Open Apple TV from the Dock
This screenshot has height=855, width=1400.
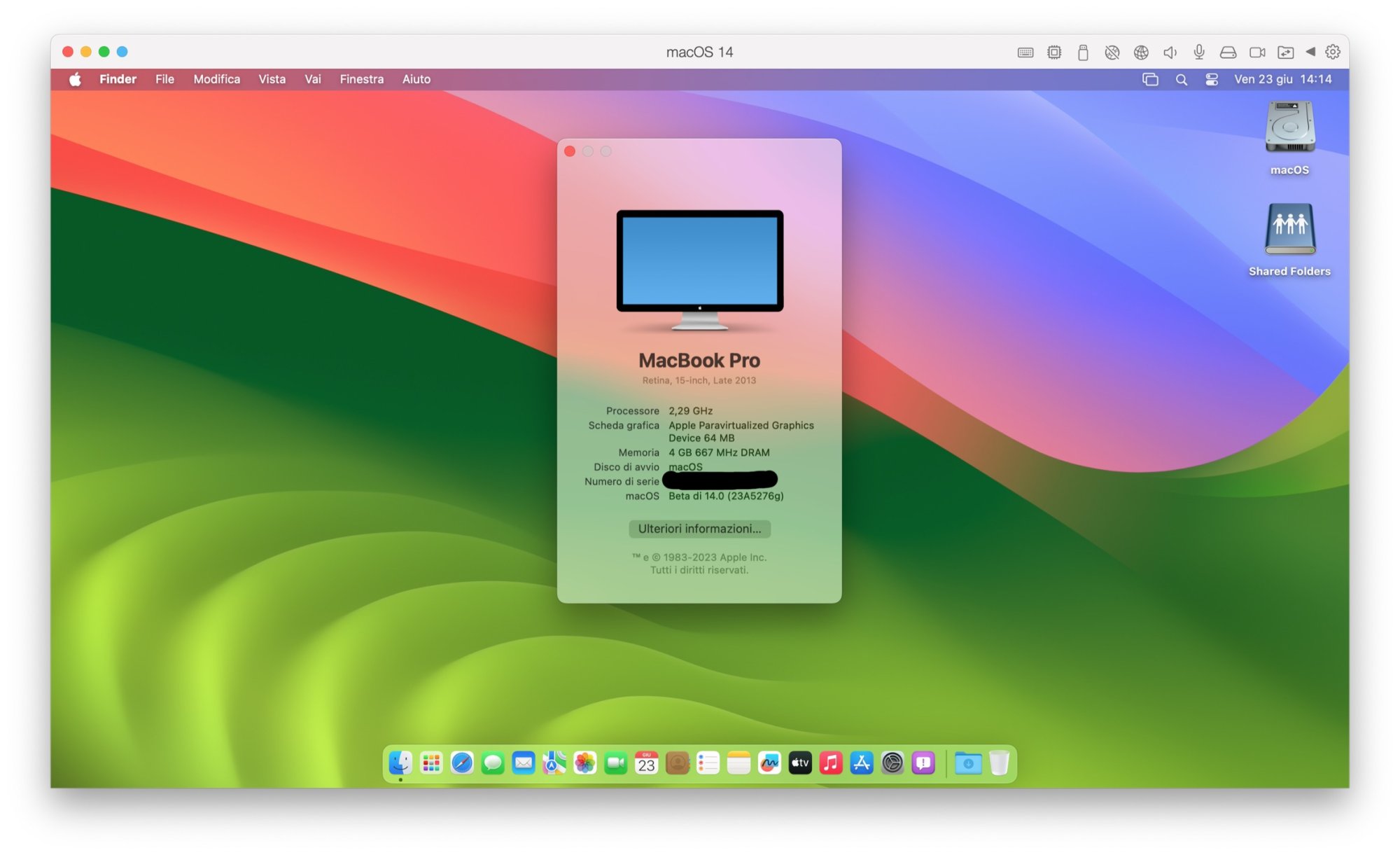coord(800,763)
